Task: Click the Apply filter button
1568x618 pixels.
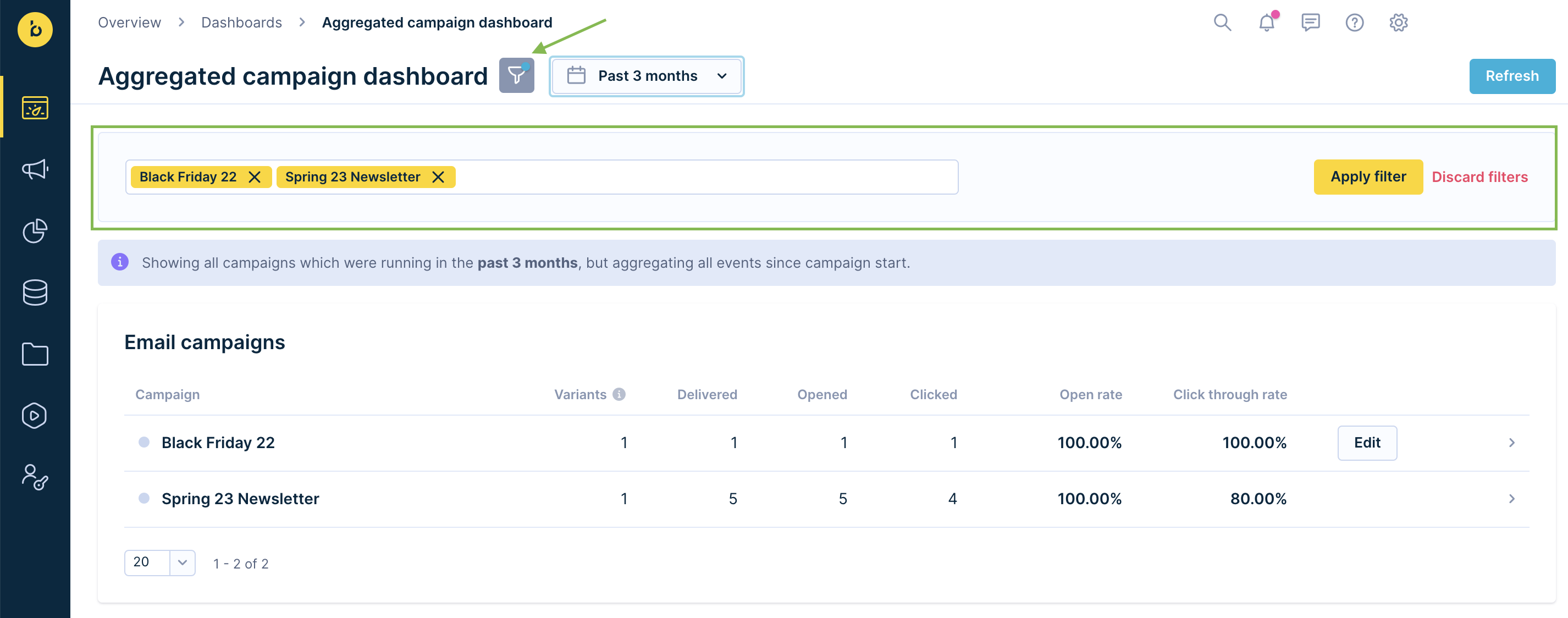Action: pos(1368,177)
